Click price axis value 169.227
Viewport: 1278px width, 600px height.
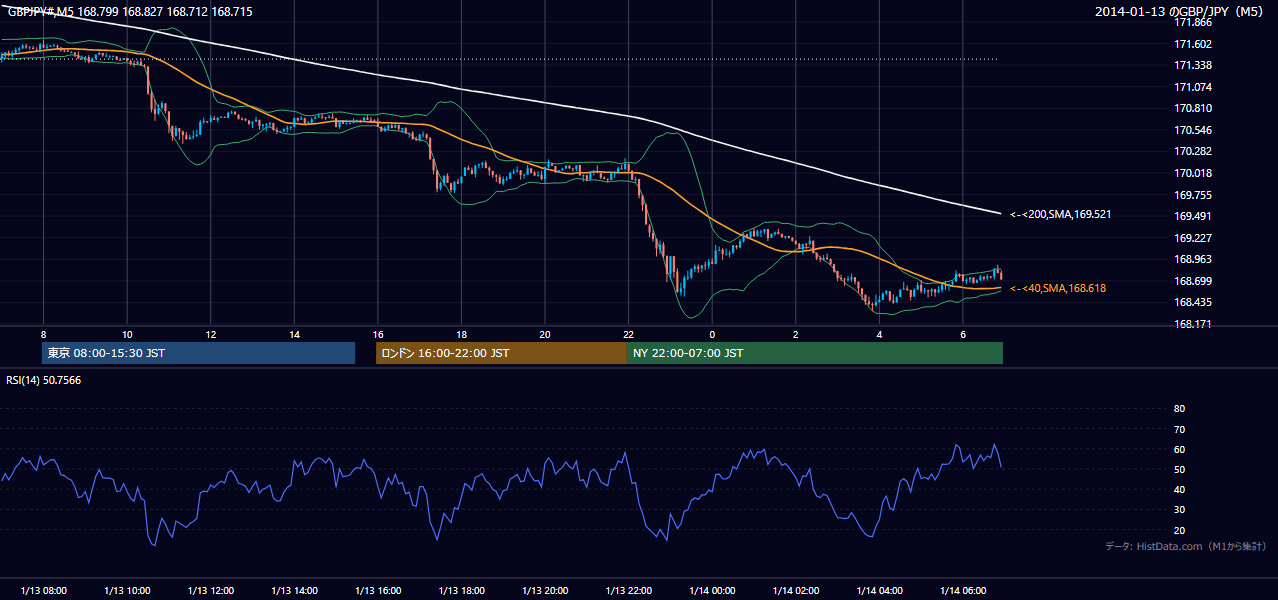coord(1192,238)
